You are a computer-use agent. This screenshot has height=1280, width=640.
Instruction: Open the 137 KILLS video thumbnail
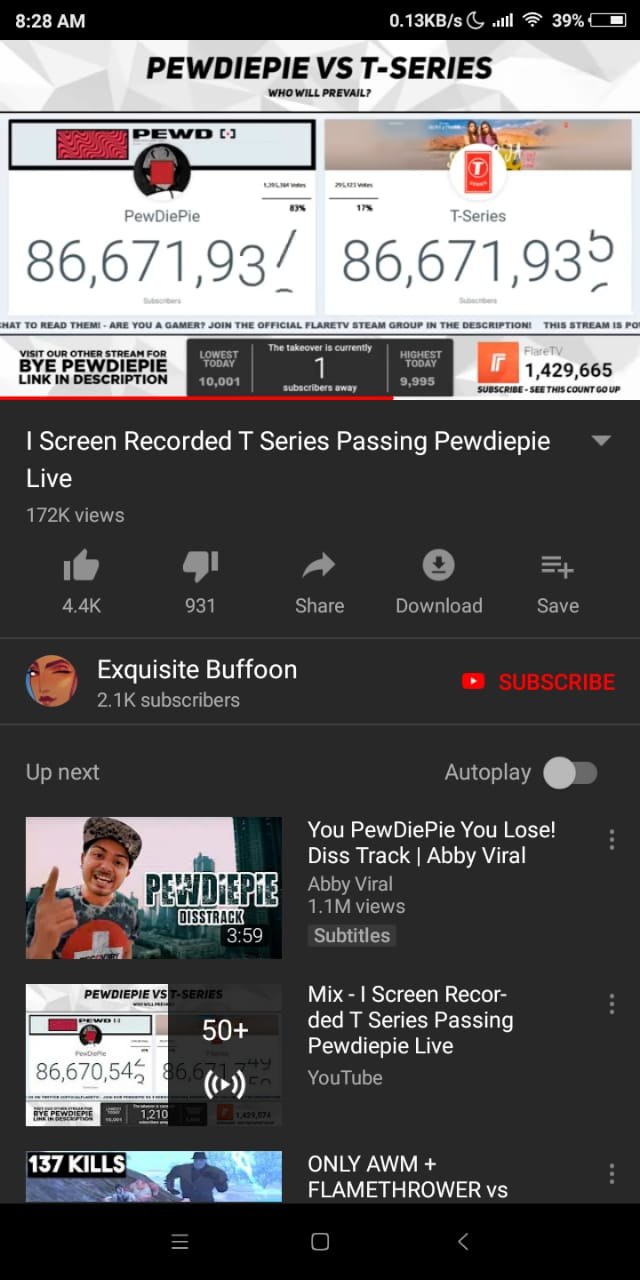pyautogui.click(x=153, y=1177)
